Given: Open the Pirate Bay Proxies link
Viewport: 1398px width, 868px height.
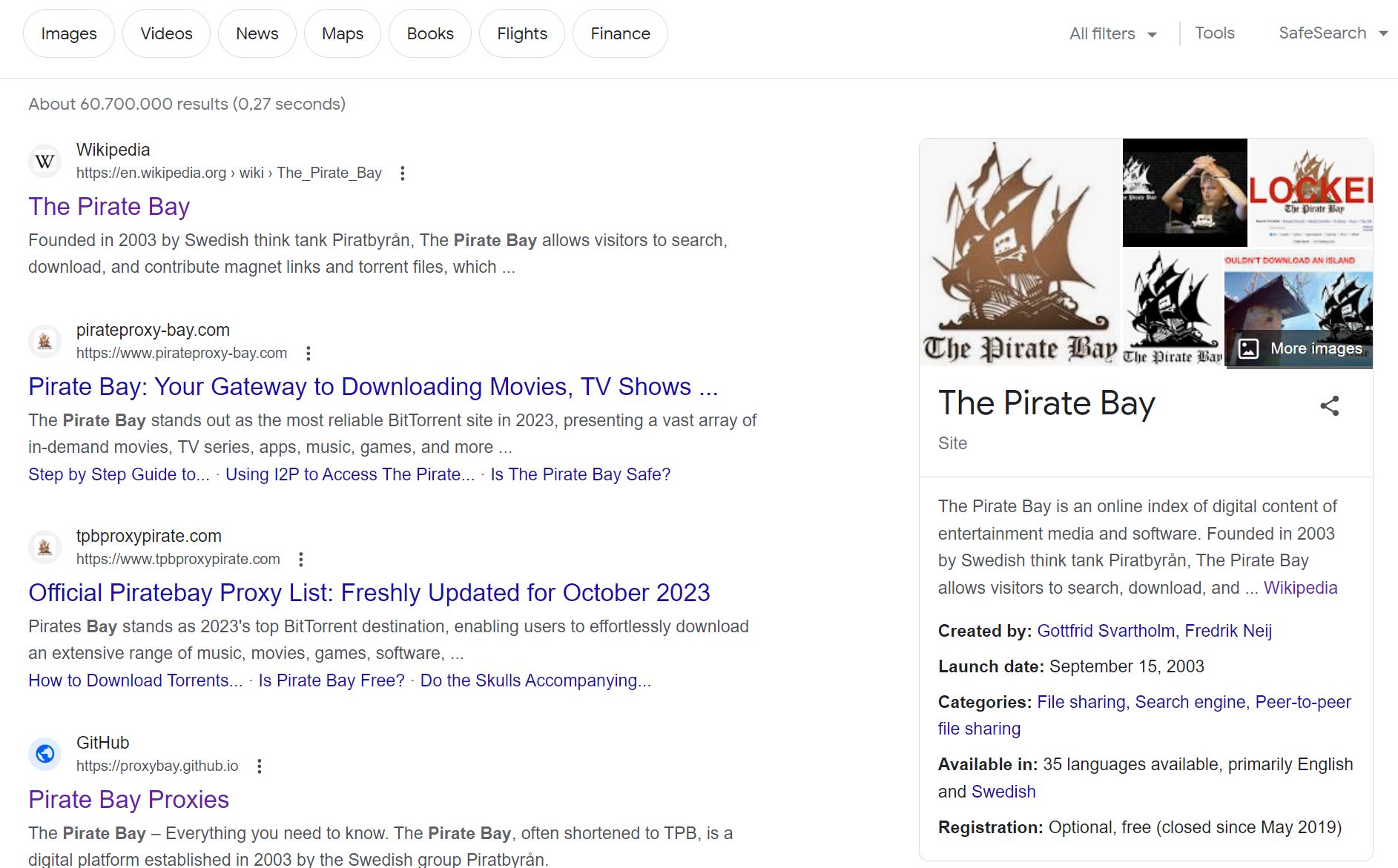Looking at the screenshot, I should [x=128, y=799].
